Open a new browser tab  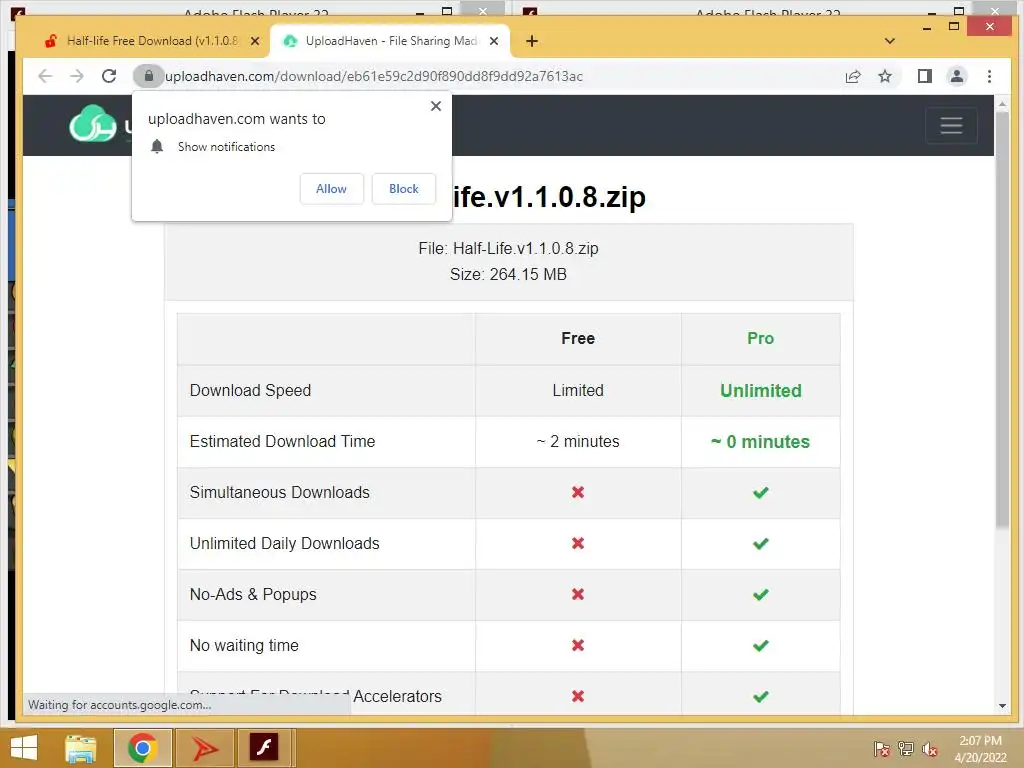(532, 41)
